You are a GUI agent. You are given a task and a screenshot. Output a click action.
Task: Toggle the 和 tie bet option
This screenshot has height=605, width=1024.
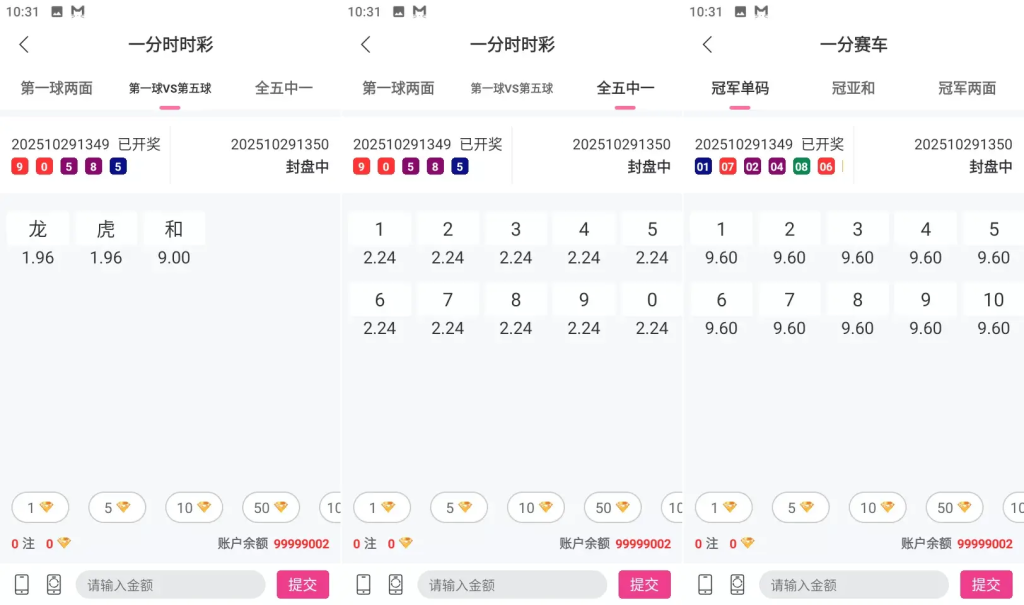(x=174, y=240)
